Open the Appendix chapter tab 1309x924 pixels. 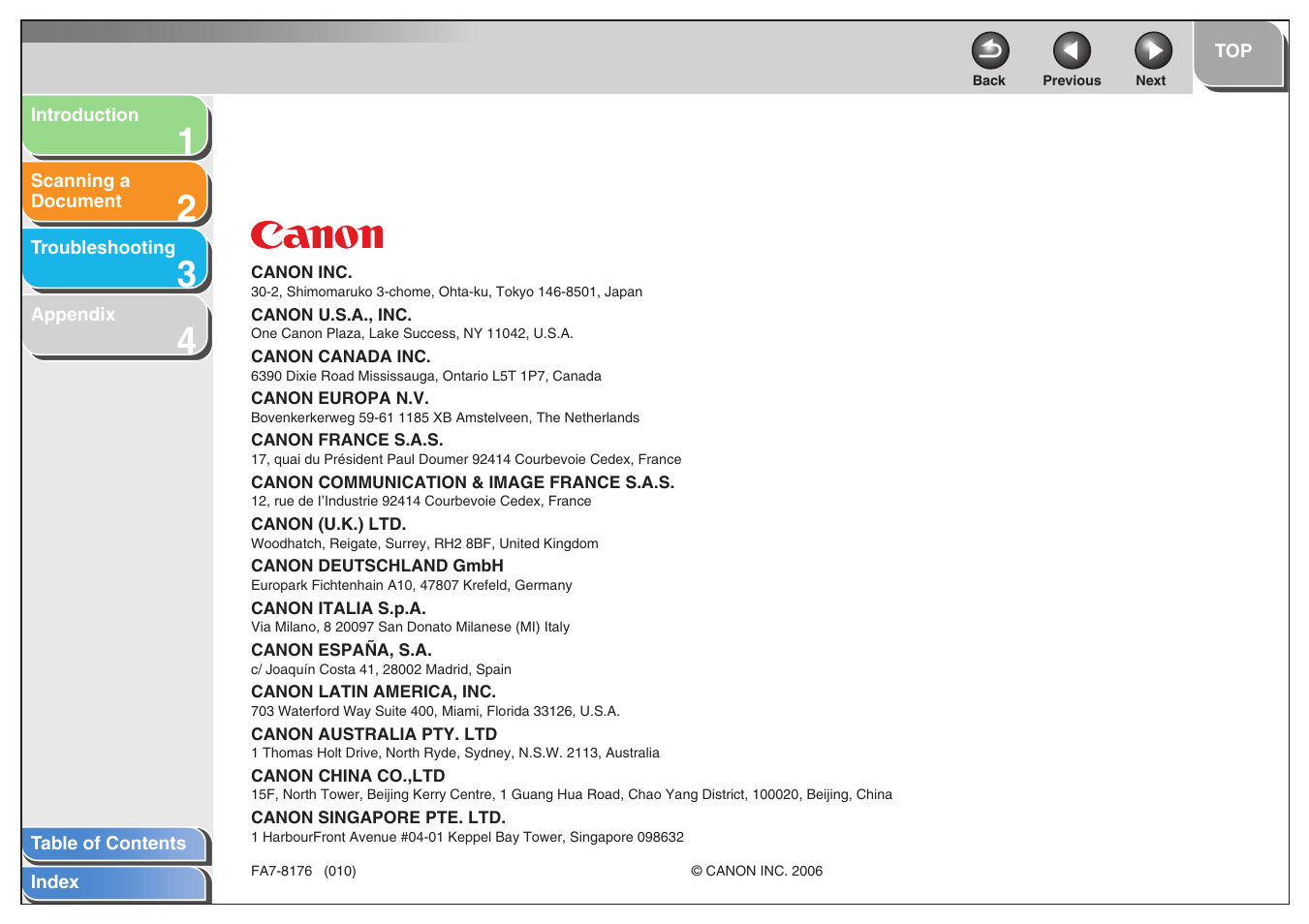pos(115,326)
